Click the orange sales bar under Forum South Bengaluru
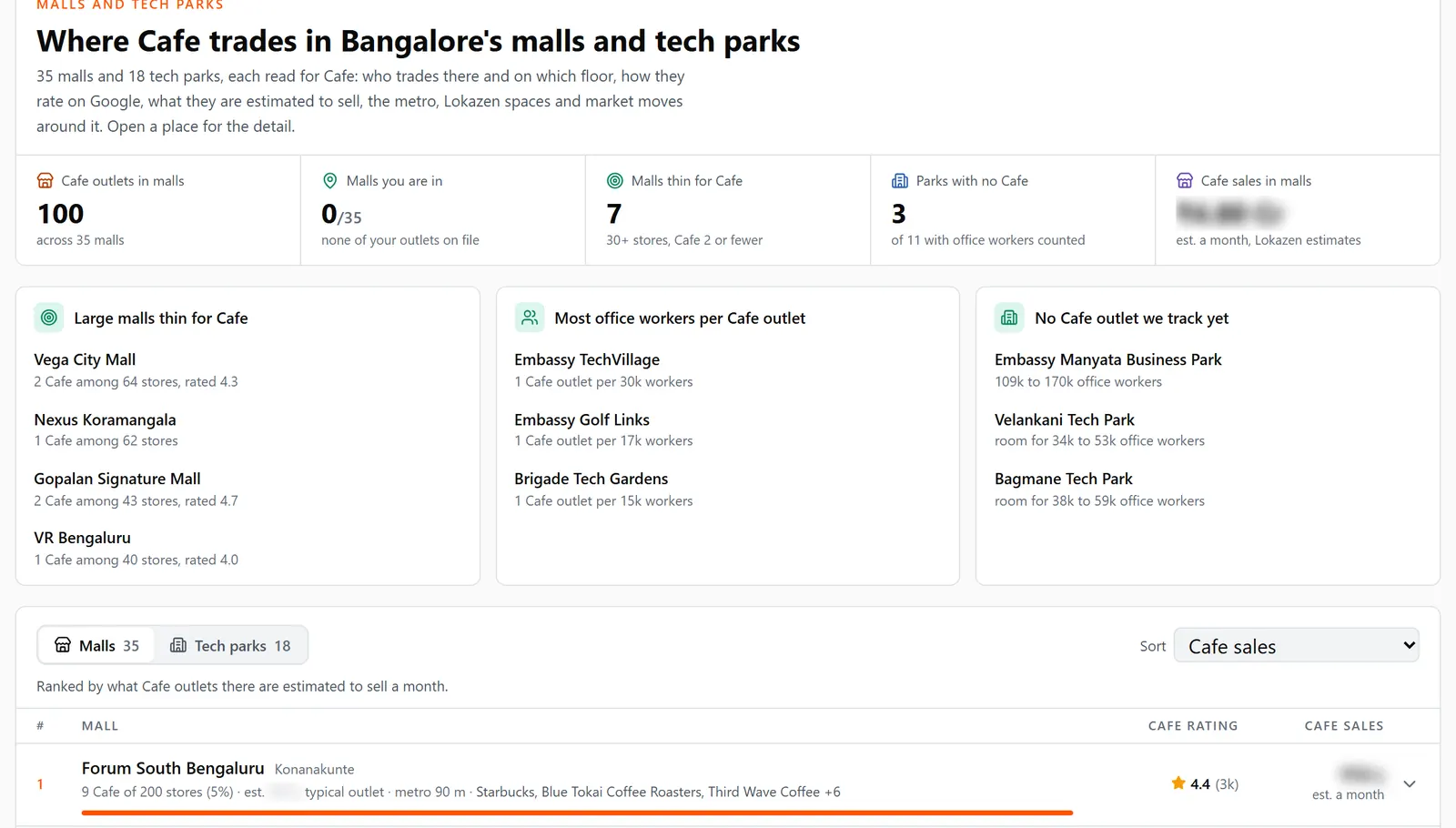 click(x=577, y=813)
